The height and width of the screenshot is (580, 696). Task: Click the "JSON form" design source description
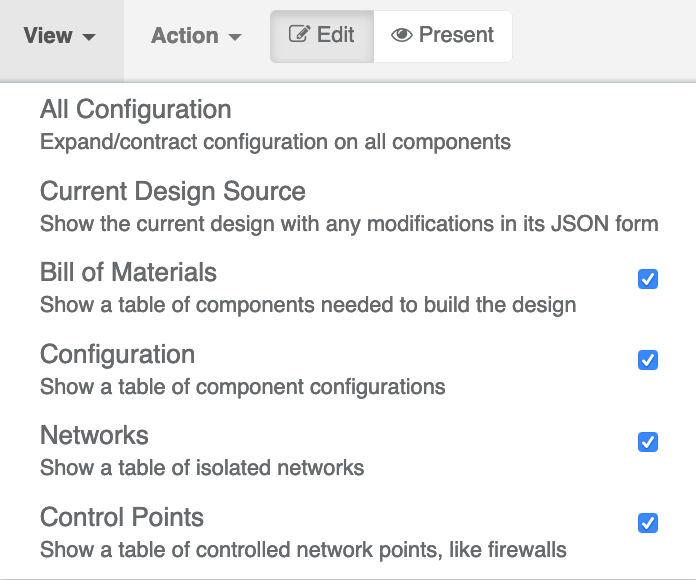pyautogui.click(x=349, y=223)
